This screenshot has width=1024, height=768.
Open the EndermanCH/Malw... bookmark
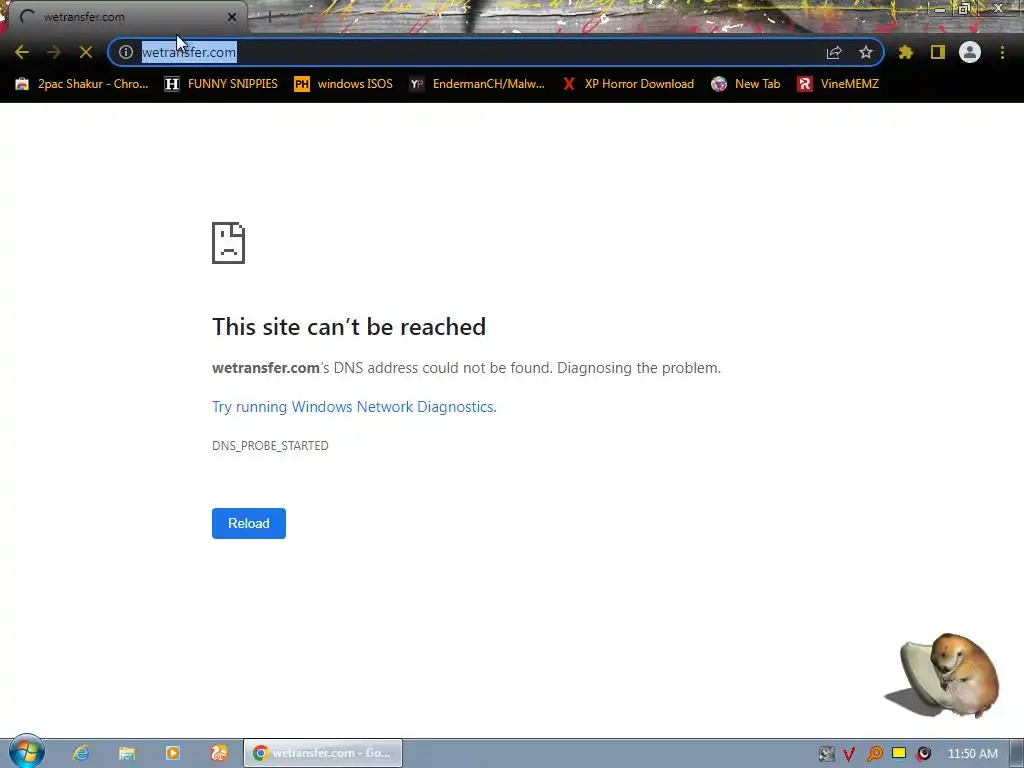(x=477, y=84)
